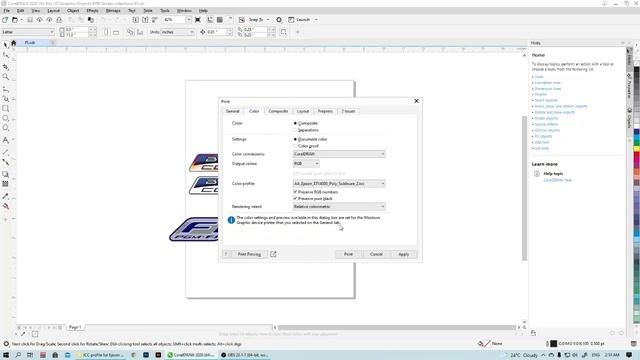Open Options gear icon in toolbar
Image resolution: width=640 pixels, height=360 pixels.
click(279, 20)
